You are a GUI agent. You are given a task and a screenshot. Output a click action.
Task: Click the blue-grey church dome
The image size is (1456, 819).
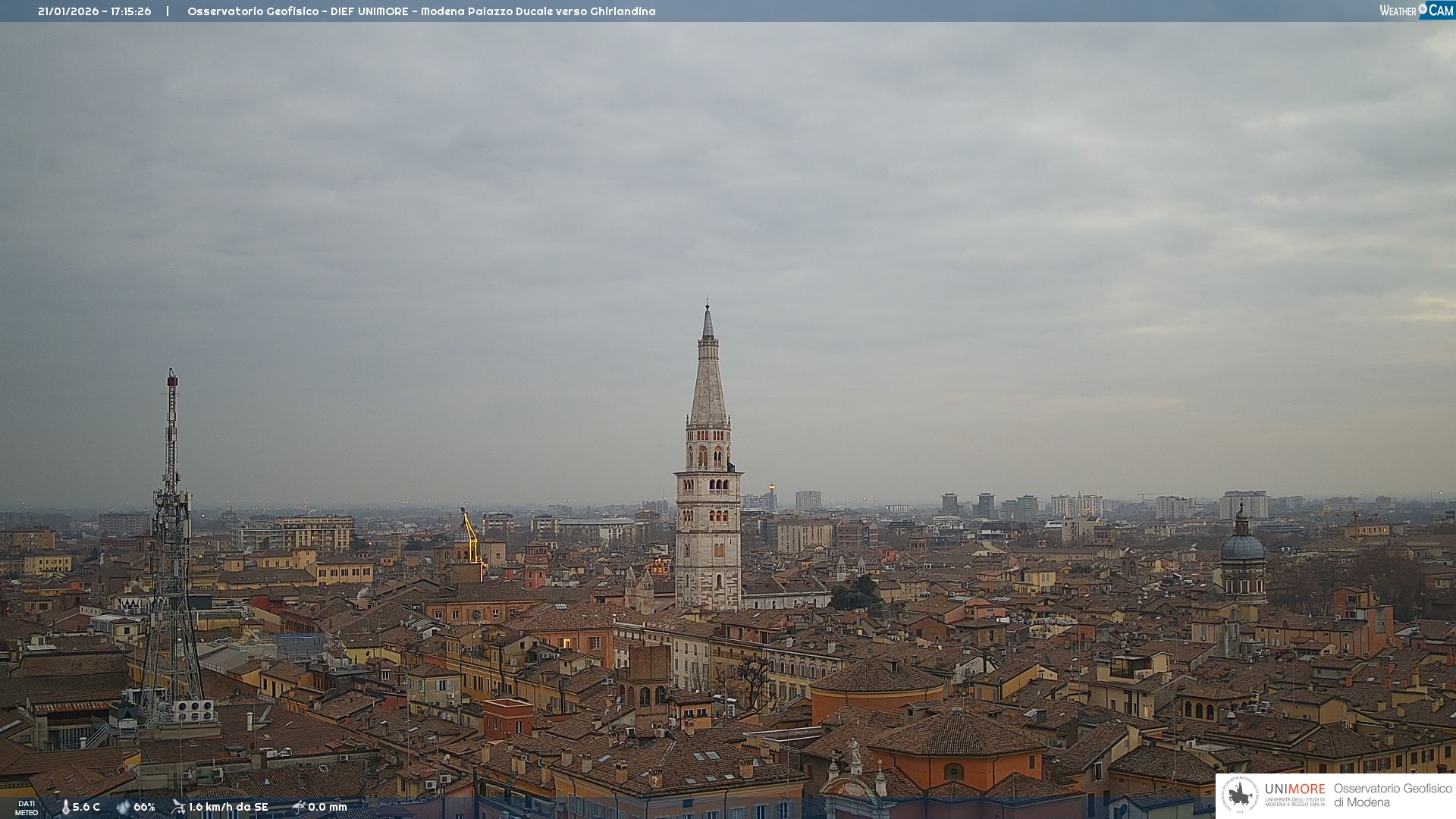tap(1242, 546)
